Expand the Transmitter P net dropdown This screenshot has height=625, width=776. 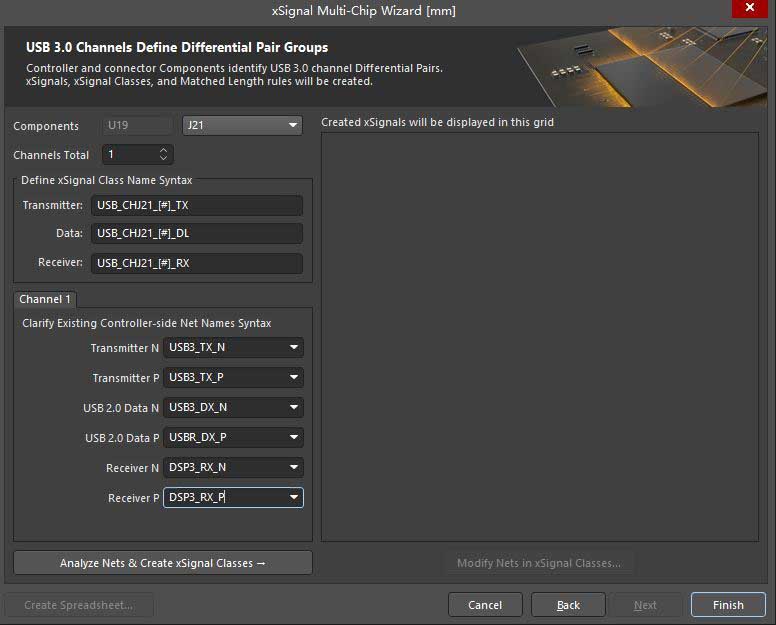294,378
